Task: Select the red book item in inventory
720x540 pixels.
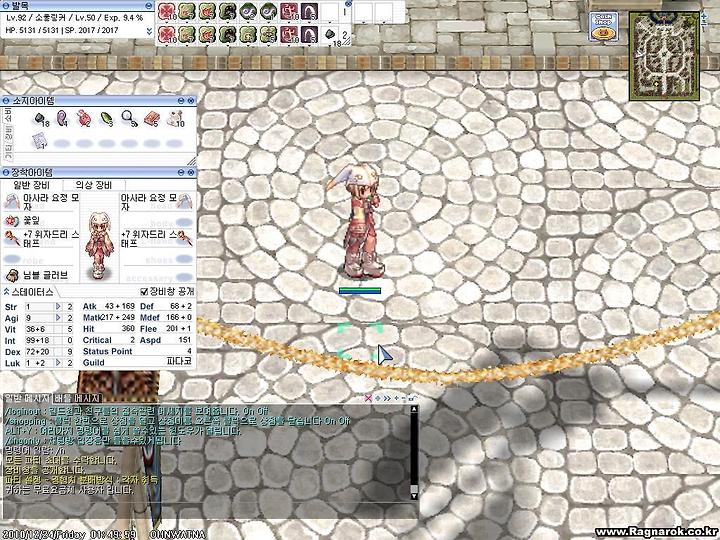Action: [x=151, y=118]
